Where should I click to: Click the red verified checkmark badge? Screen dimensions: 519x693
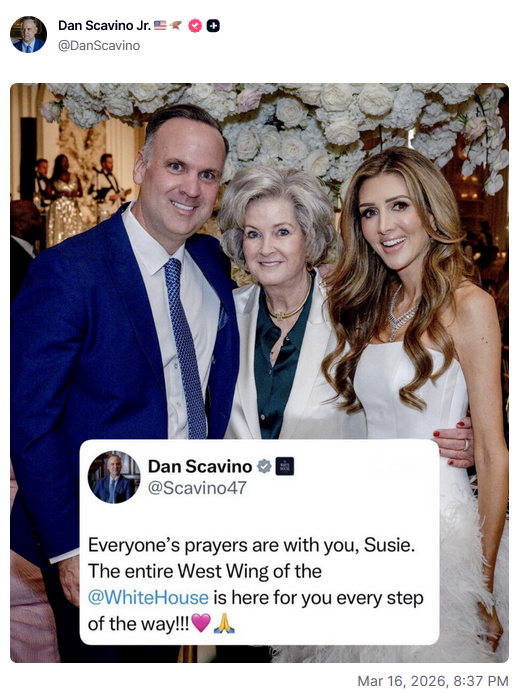(195, 26)
